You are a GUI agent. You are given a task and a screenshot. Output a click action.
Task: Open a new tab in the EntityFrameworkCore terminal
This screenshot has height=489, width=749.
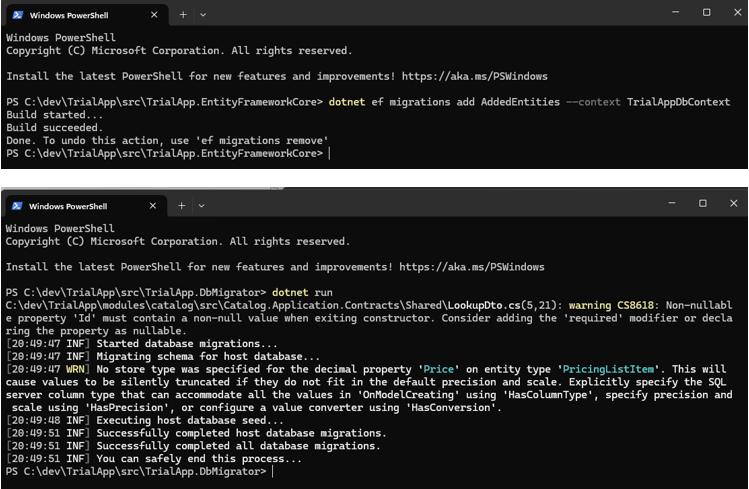coord(183,15)
